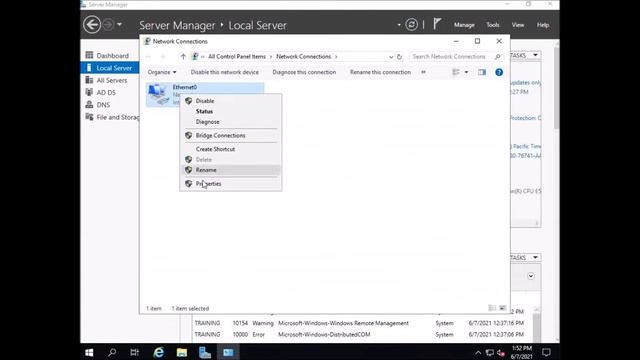Viewport: 640px width, 360px height.
Task: Open view options dropdown arrow
Action: click(466, 72)
